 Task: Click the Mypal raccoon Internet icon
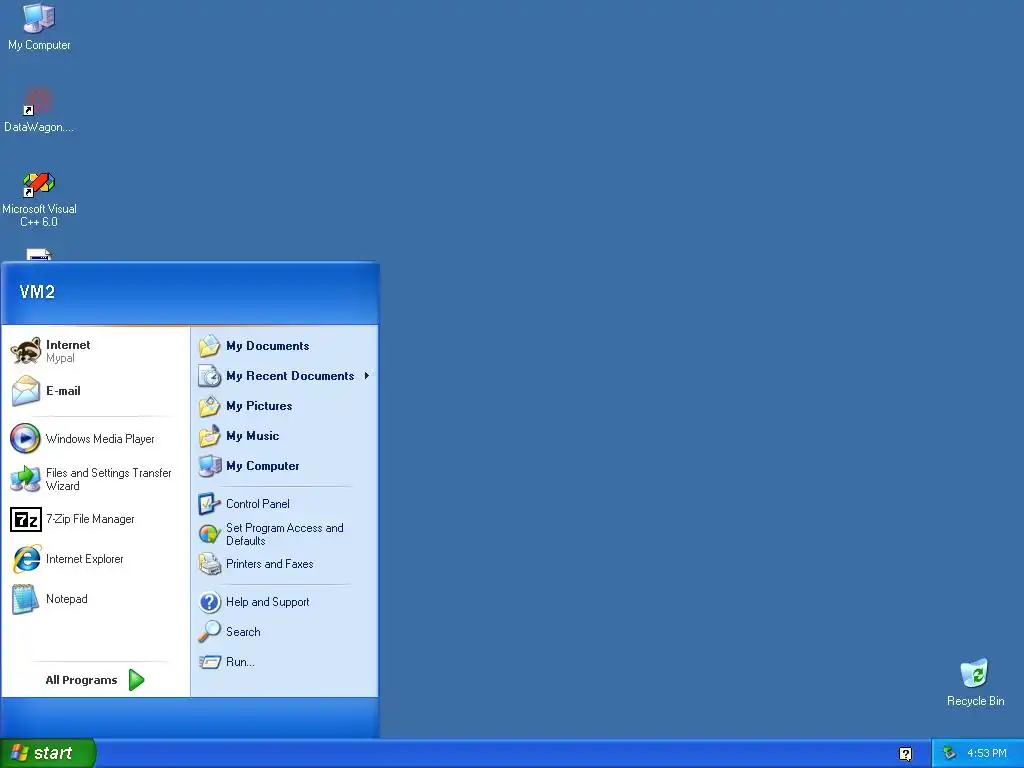coord(26,351)
